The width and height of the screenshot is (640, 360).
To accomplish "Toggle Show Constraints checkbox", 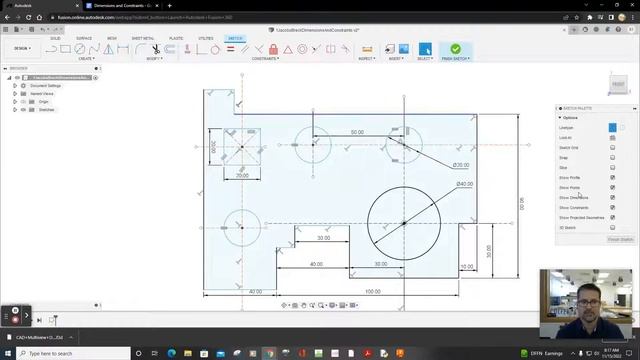I will click(612, 207).
